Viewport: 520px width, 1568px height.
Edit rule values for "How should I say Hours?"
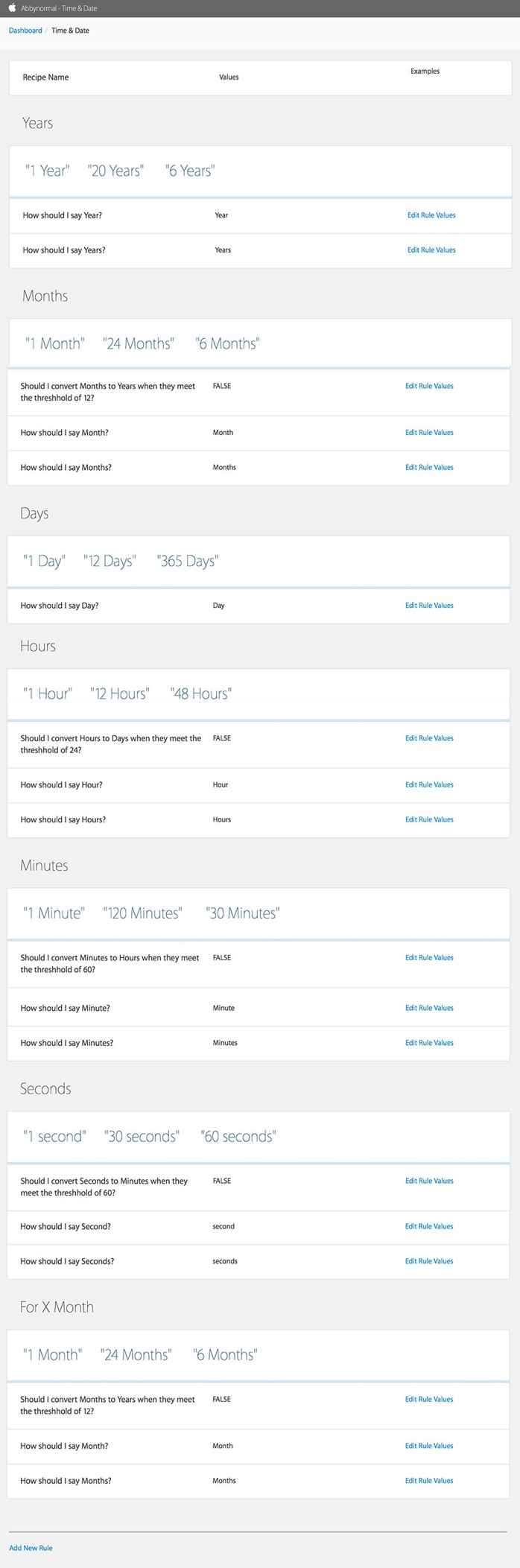tap(429, 819)
